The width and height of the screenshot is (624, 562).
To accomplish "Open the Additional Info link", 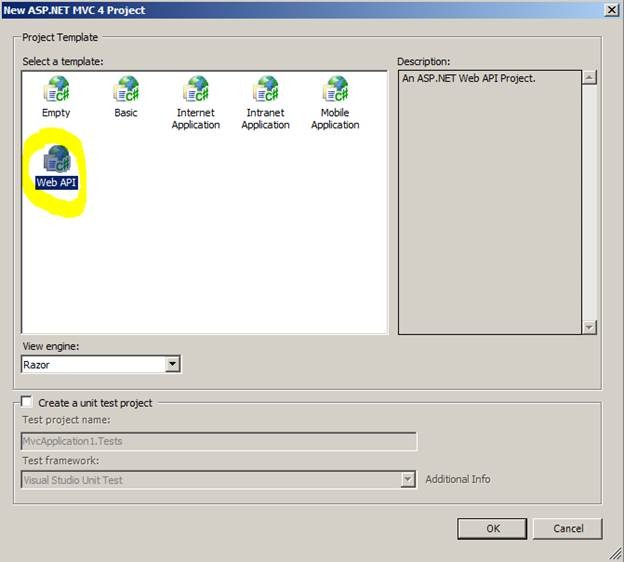I will point(458,479).
